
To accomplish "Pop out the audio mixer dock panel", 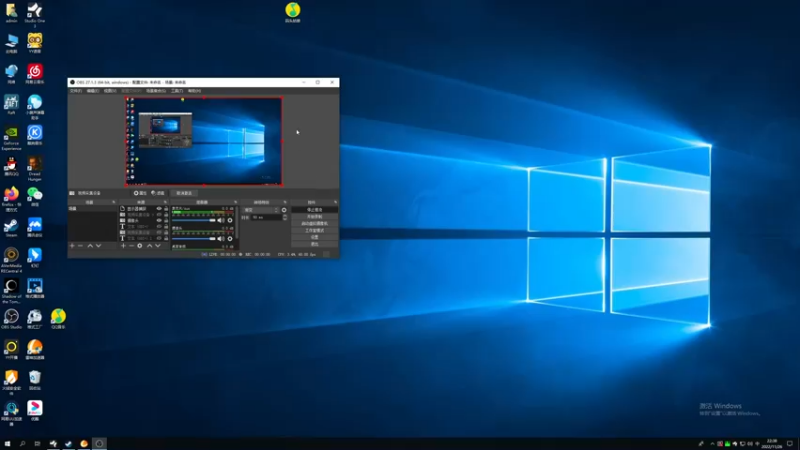I will tap(235, 203).
